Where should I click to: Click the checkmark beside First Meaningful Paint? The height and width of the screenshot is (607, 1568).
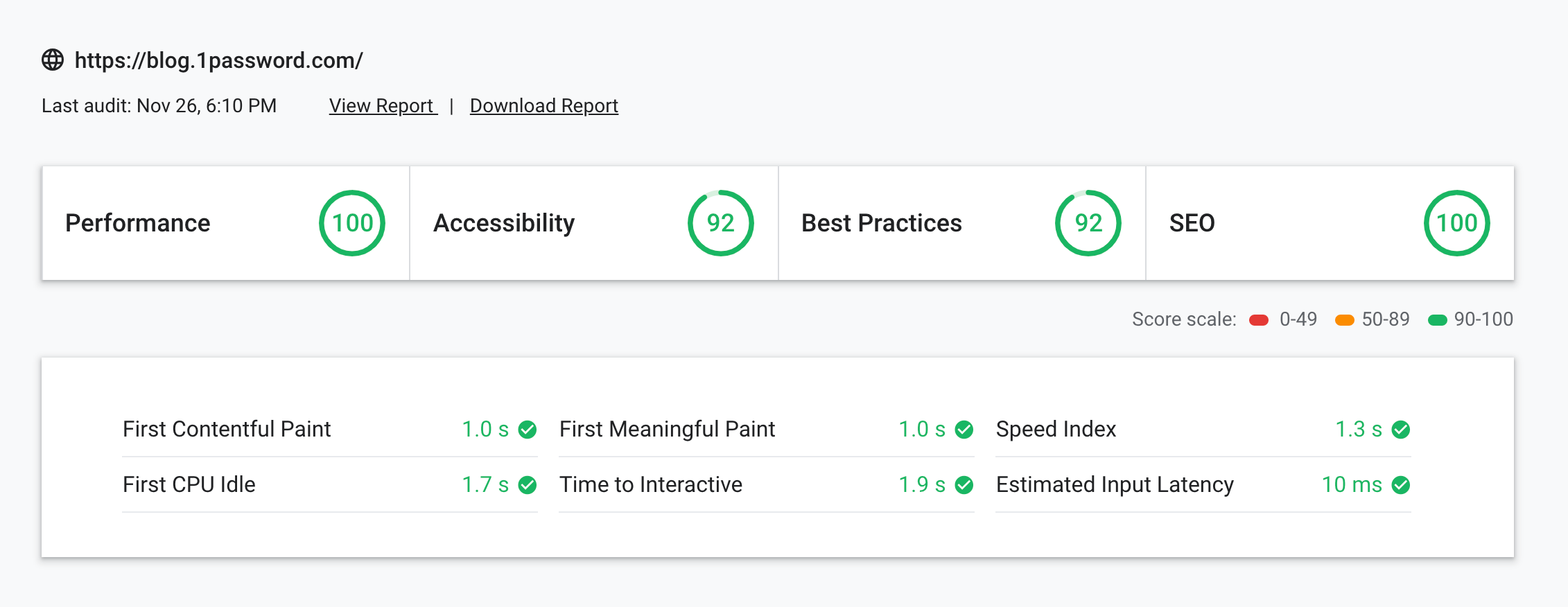tap(964, 430)
